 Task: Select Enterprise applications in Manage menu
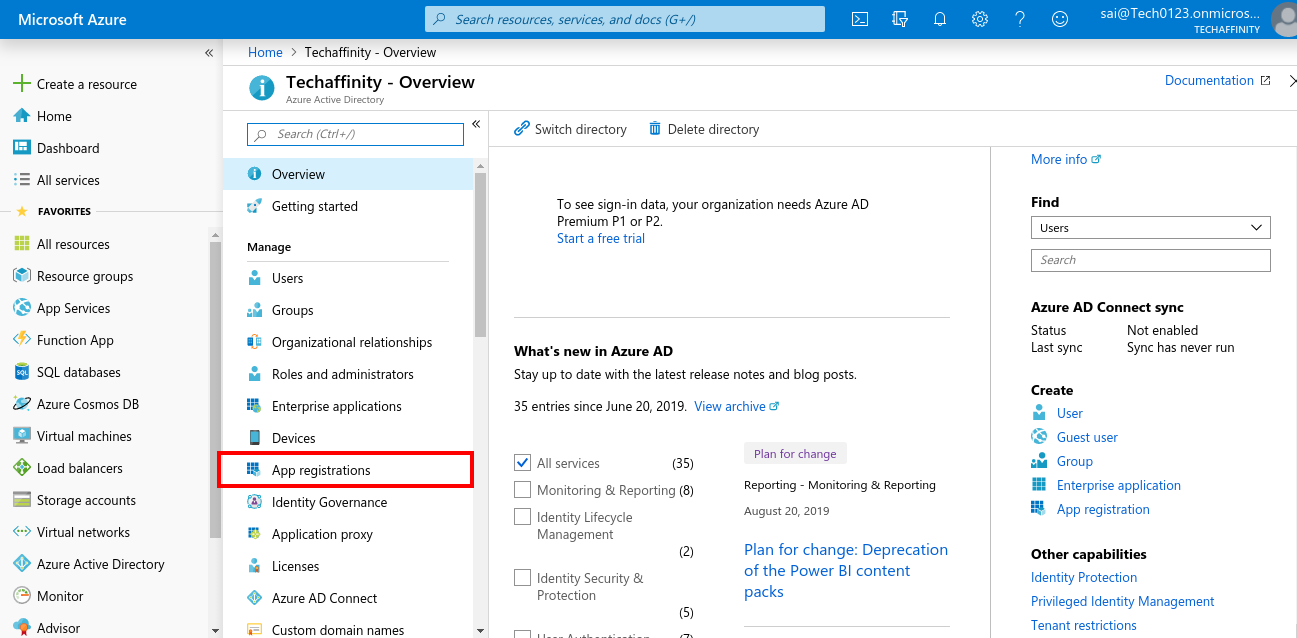(x=336, y=406)
